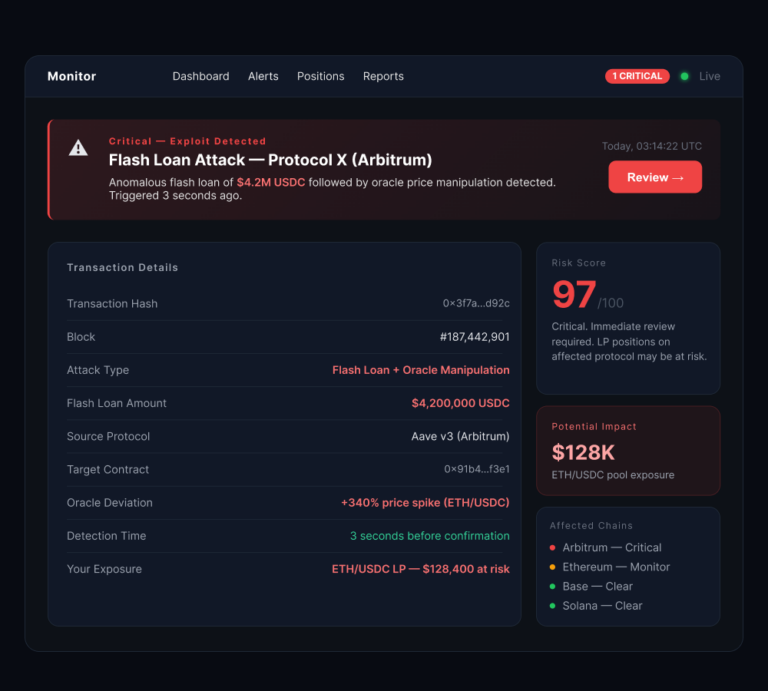This screenshot has width=768, height=691.
Task: Switch to the Alerts tab
Action: [263, 76]
